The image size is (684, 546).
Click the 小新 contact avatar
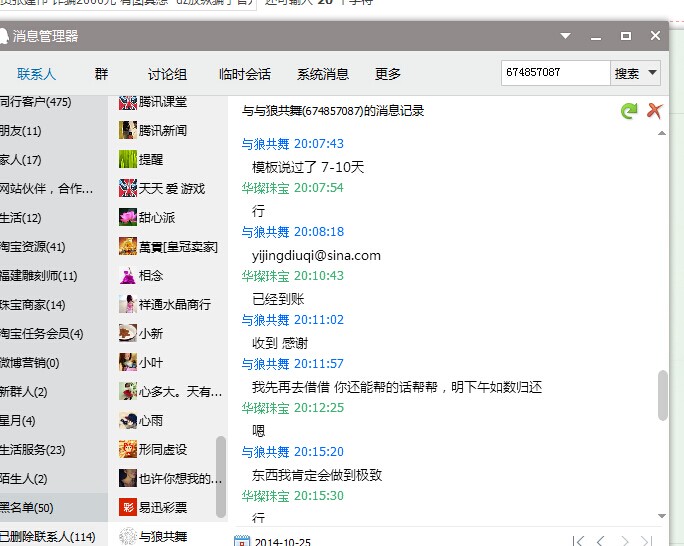[128, 334]
